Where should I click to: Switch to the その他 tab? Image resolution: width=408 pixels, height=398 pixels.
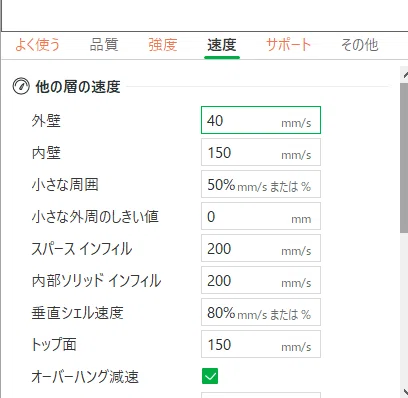coord(359,45)
